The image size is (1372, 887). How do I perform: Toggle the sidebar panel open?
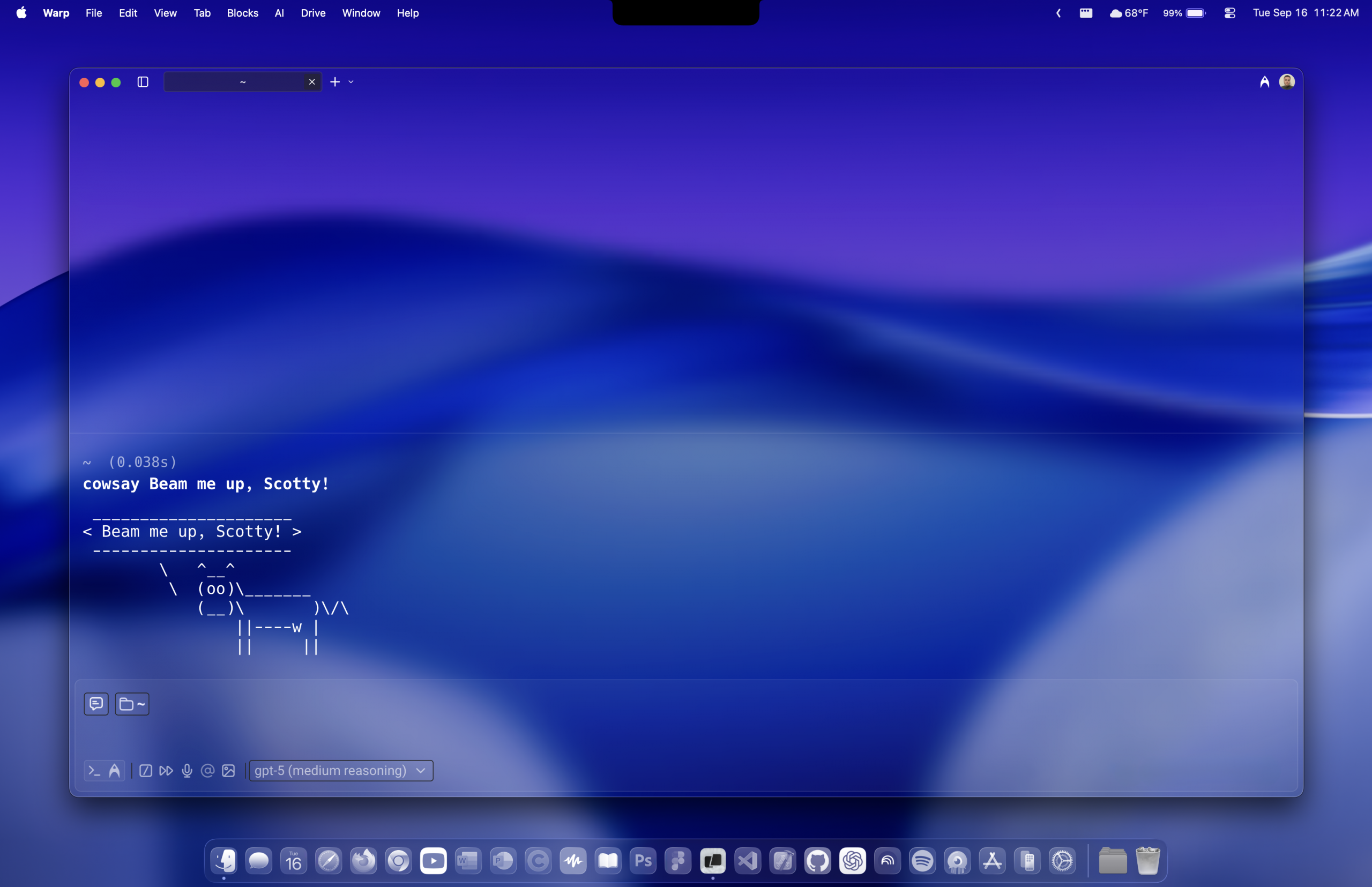[x=143, y=82]
